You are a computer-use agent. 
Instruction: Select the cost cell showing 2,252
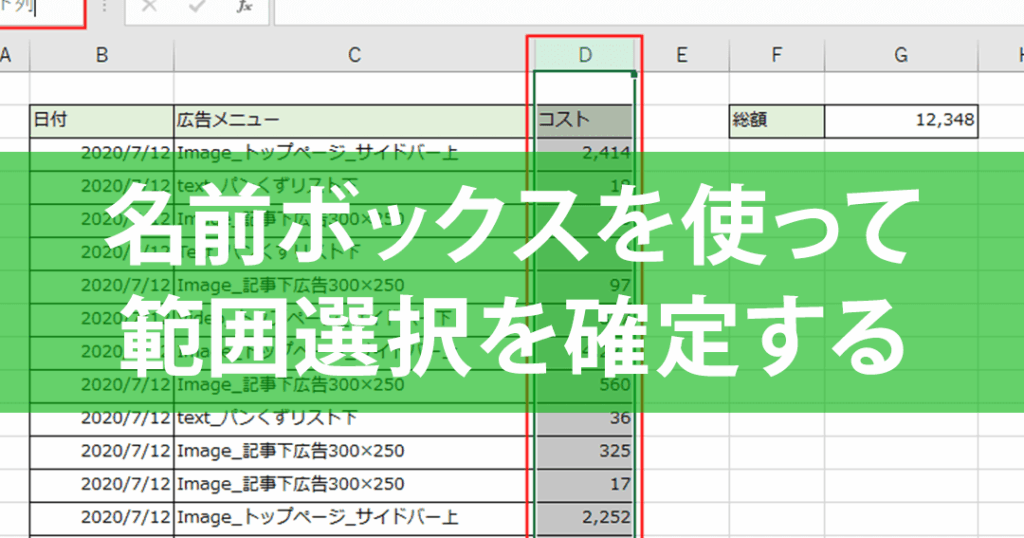584,518
